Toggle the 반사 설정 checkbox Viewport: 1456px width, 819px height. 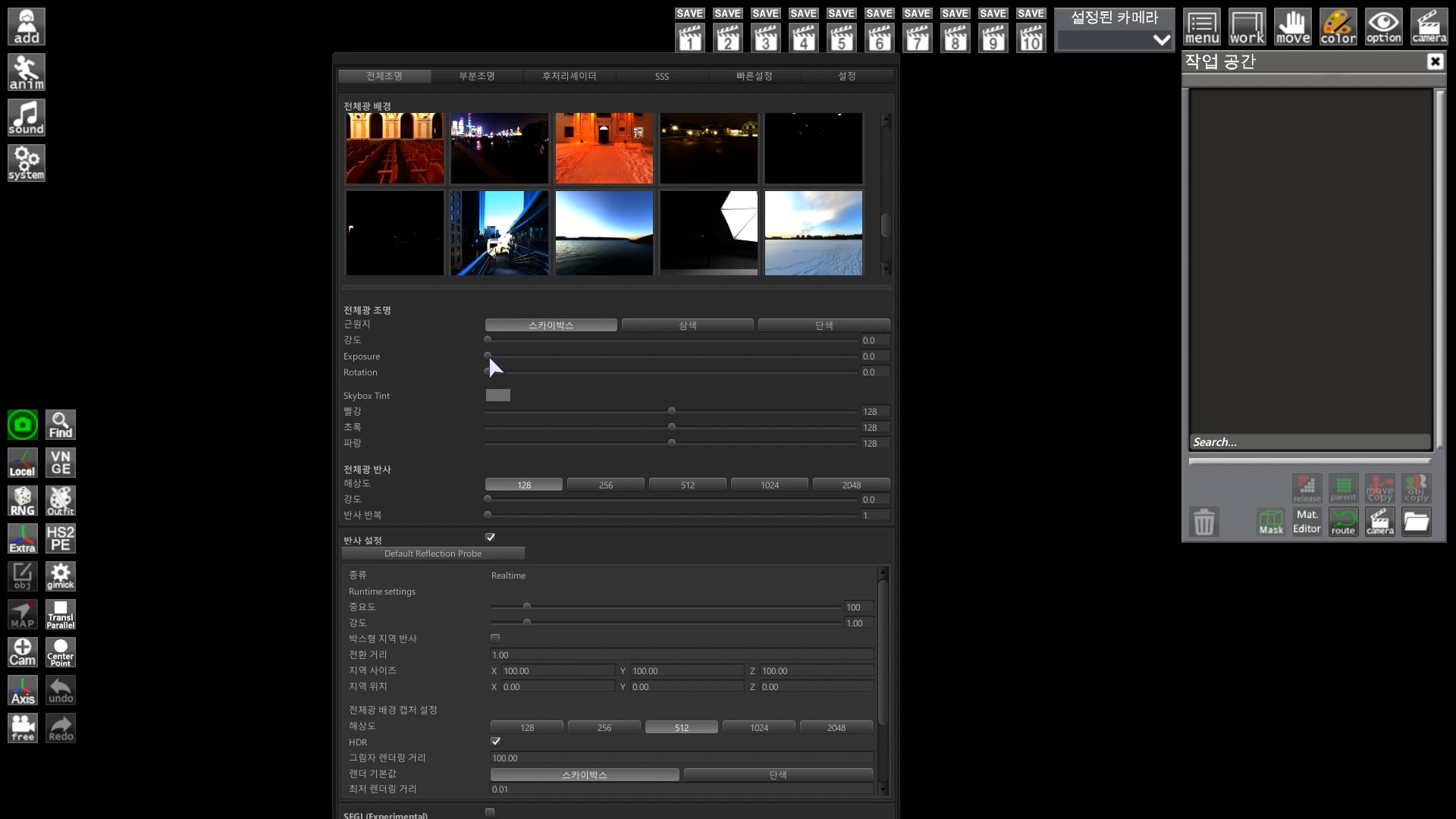point(491,537)
